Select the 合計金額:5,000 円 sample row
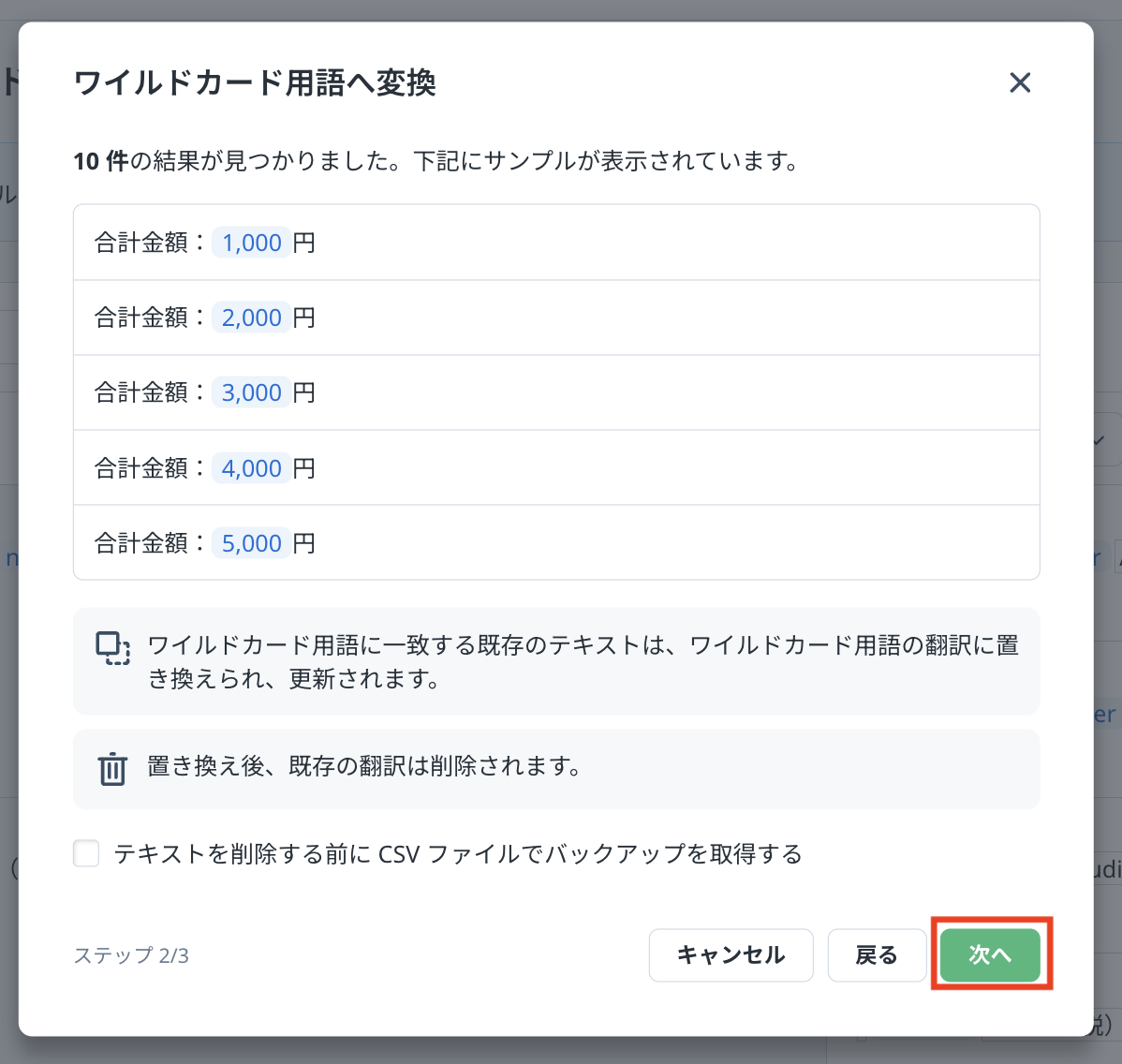 [556, 542]
